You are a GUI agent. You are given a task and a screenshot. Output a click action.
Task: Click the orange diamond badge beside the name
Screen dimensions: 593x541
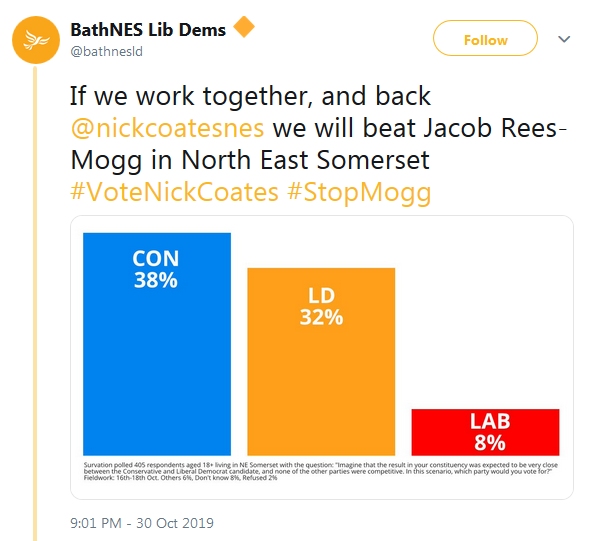pos(244,27)
